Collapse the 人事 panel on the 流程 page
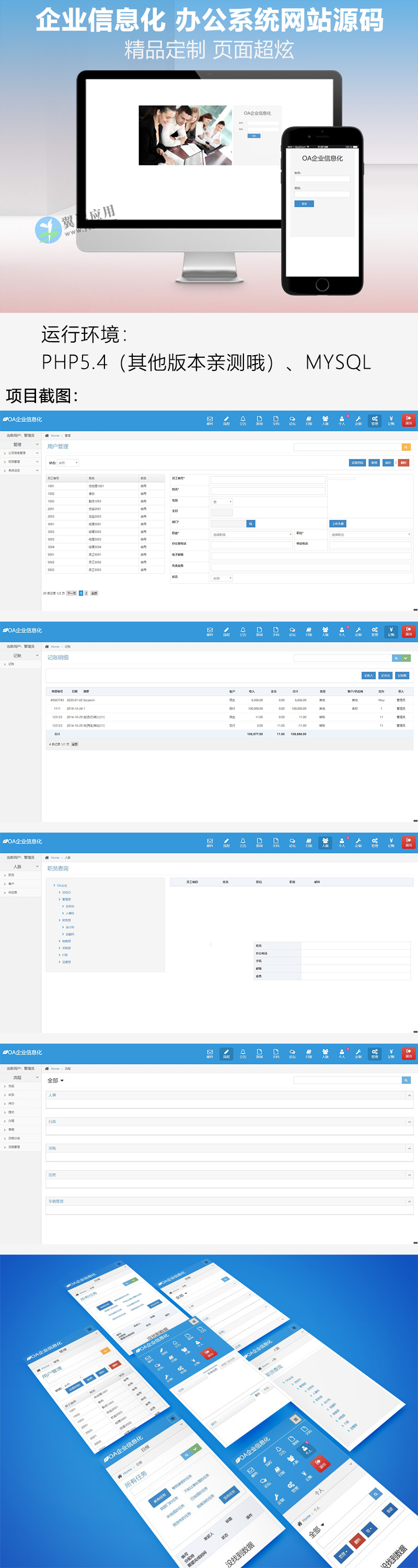Viewport: 418px width, 1568px height. coord(409,1095)
